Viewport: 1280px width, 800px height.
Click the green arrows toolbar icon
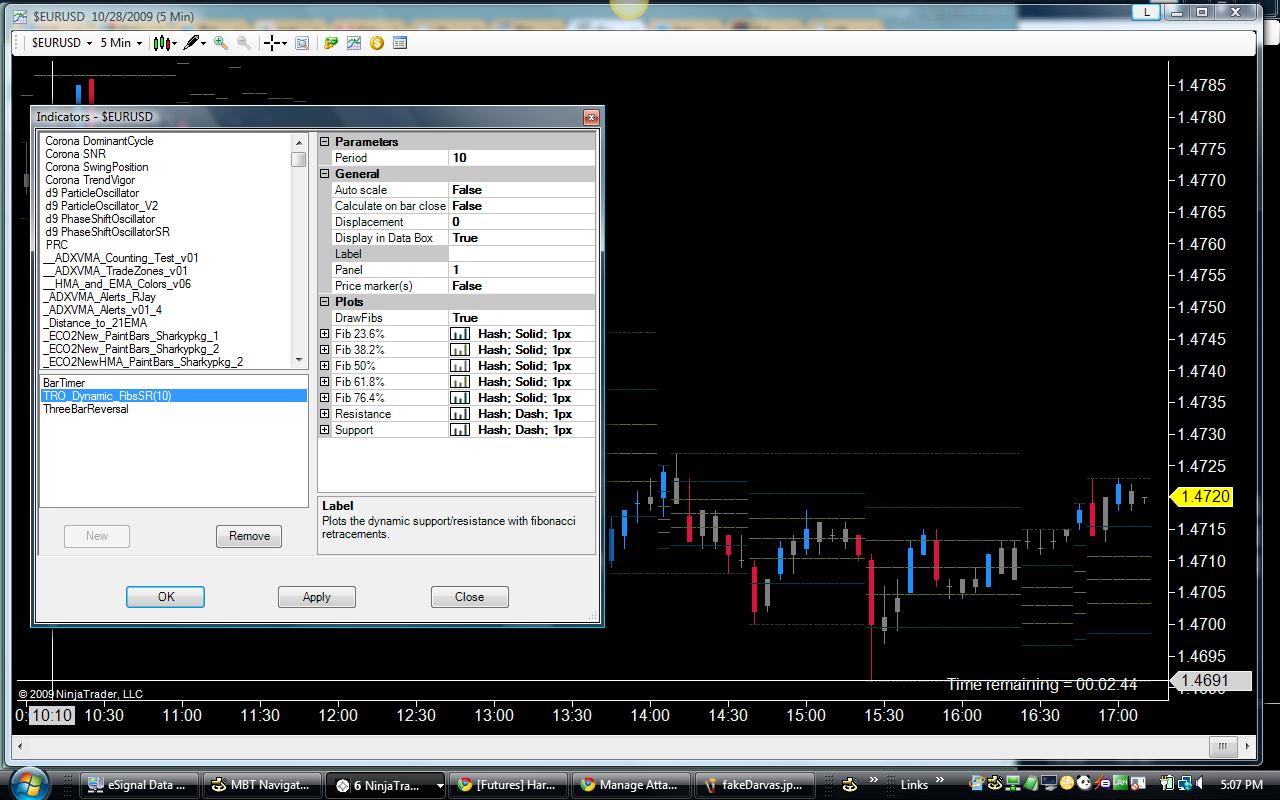[331, 43]
